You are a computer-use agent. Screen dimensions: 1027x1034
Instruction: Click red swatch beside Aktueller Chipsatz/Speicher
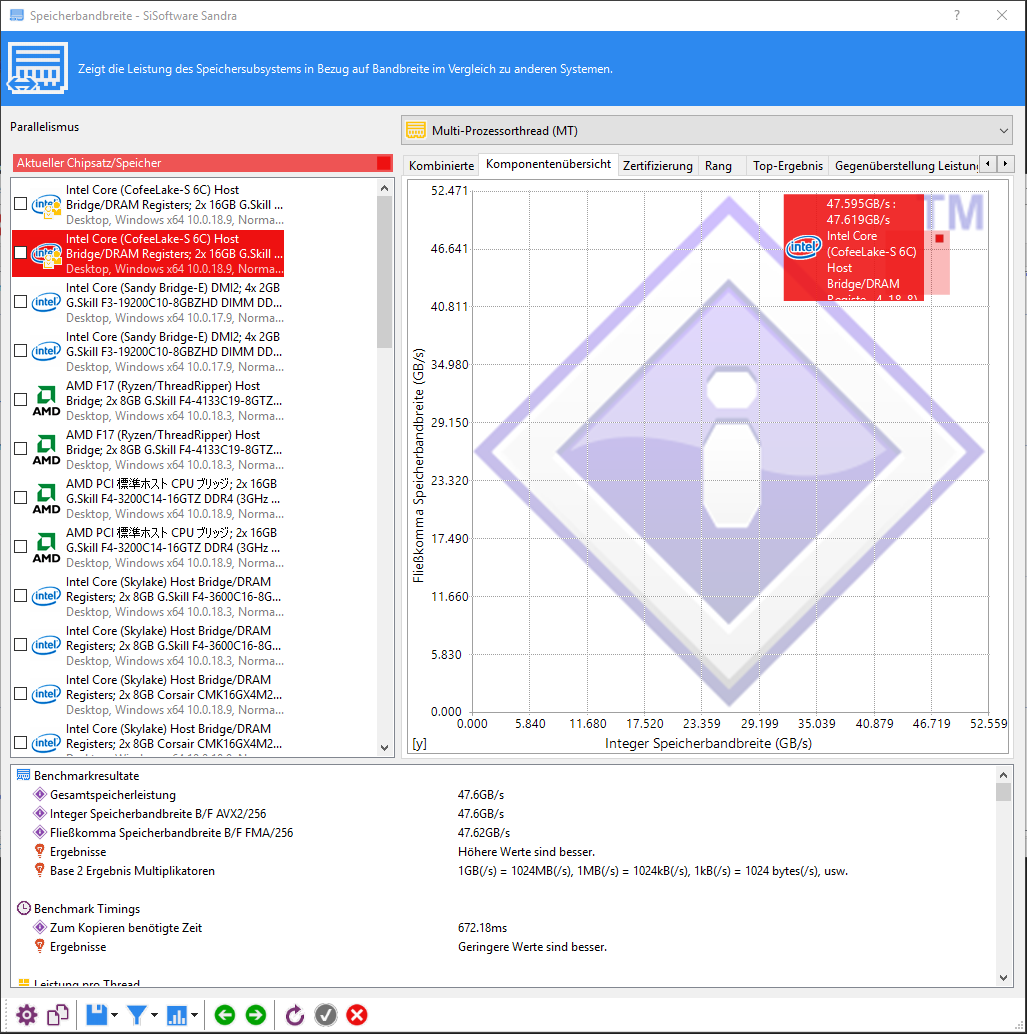point(383,163)
